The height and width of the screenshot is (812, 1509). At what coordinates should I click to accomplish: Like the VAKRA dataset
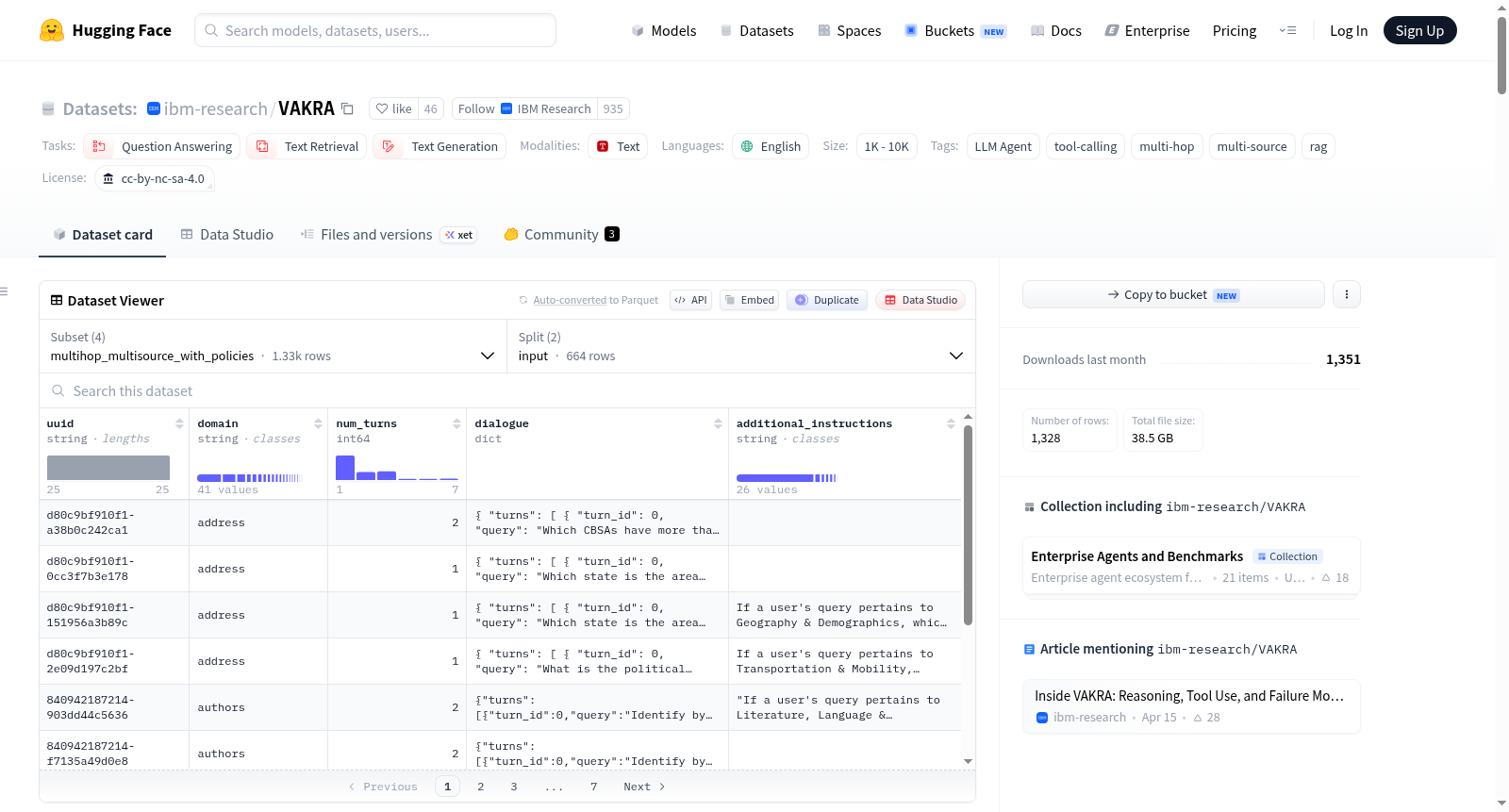[x=394, y=108]
